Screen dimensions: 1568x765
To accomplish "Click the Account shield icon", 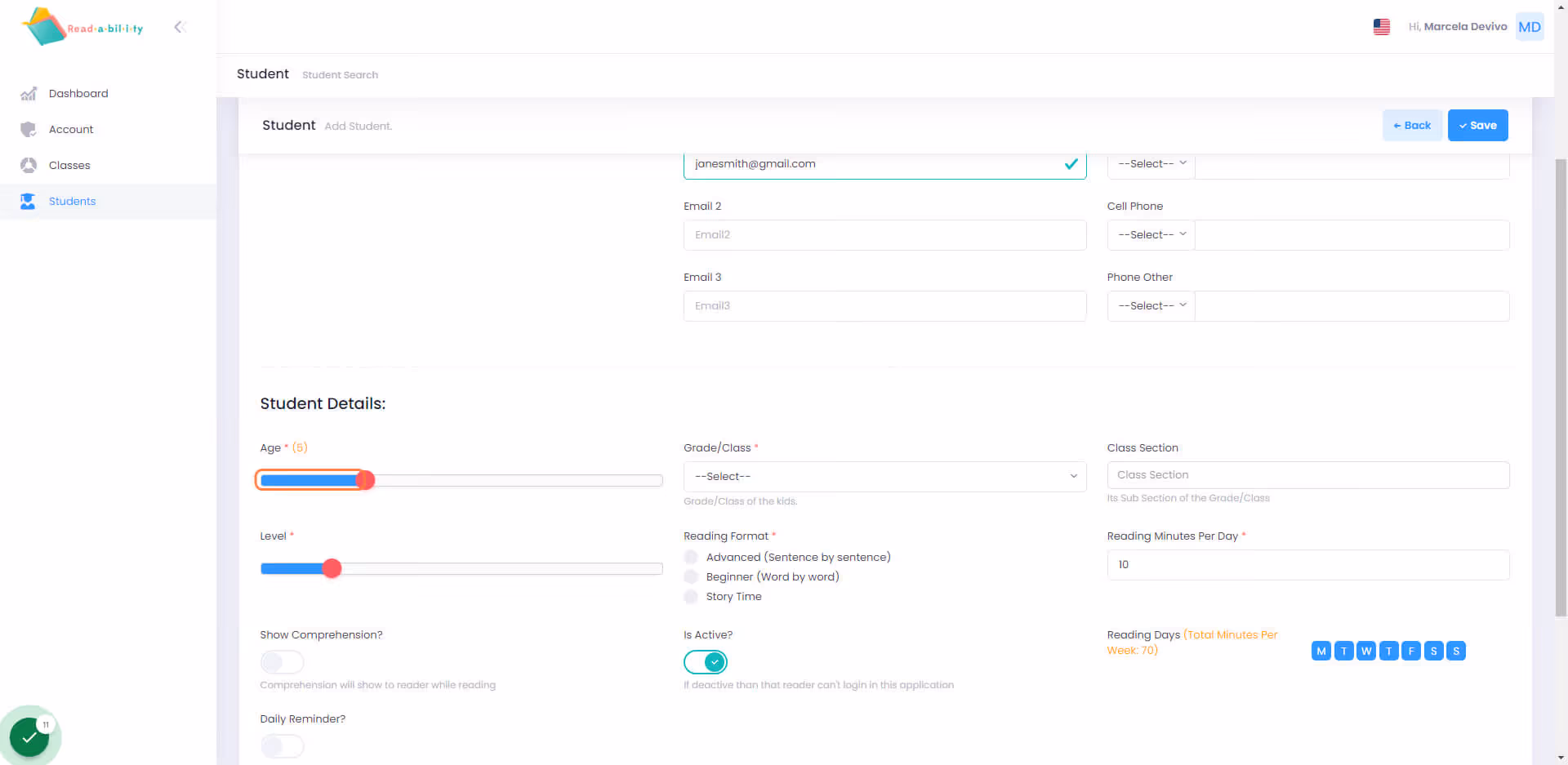I will [29, 129].
